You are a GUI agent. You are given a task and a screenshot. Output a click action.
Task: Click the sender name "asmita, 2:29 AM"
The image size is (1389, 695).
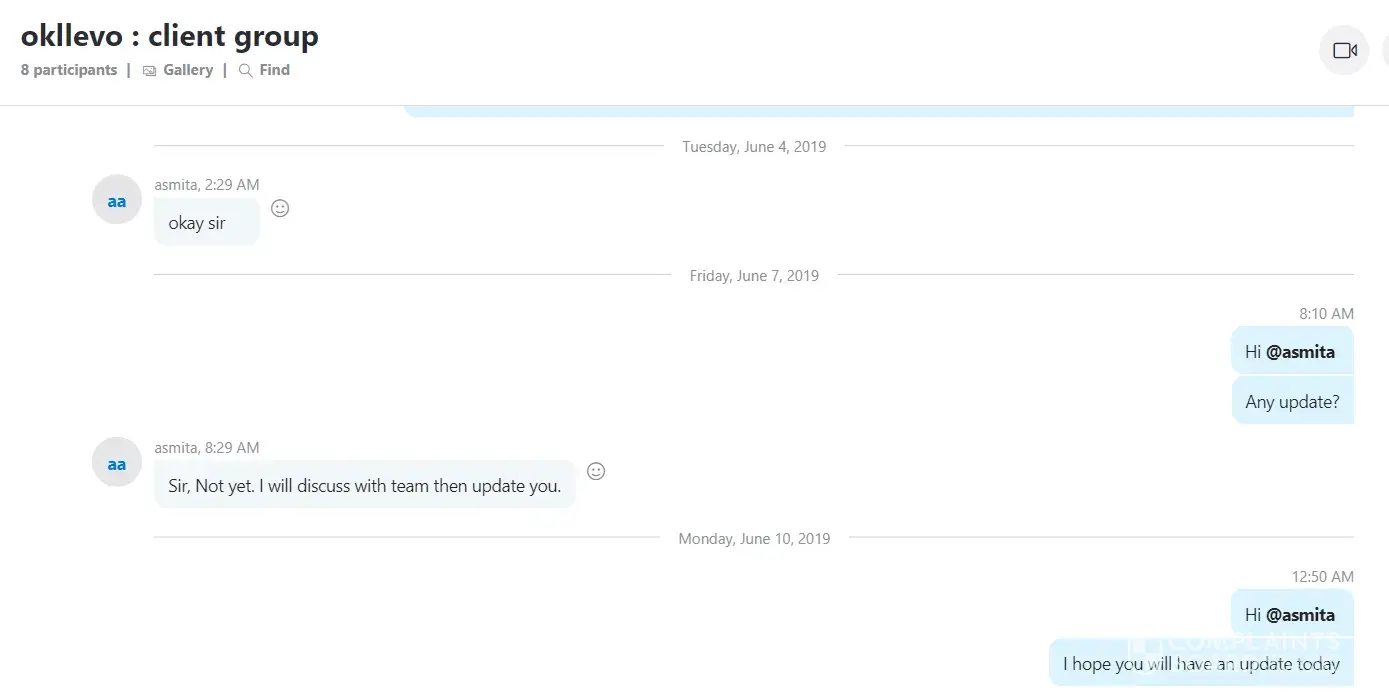point(207,185)
